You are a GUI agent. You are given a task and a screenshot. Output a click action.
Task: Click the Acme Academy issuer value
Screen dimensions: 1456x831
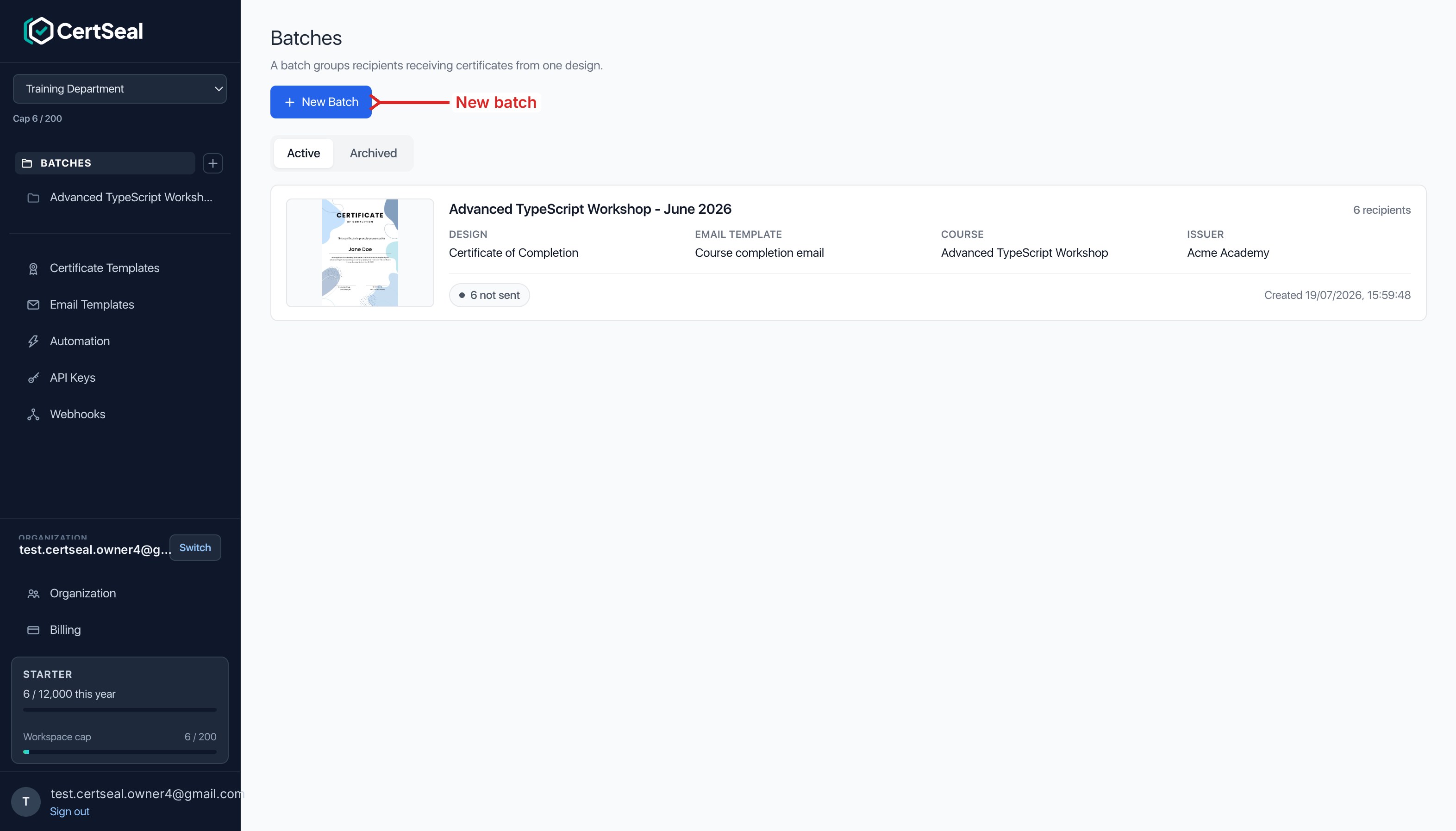click(x=1228, y=253)
